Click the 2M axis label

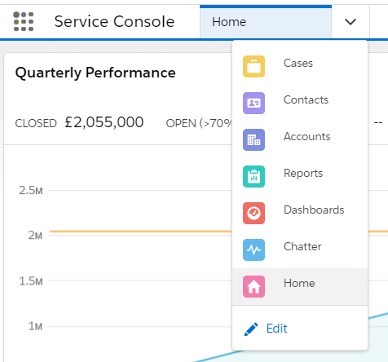point(35,235)
